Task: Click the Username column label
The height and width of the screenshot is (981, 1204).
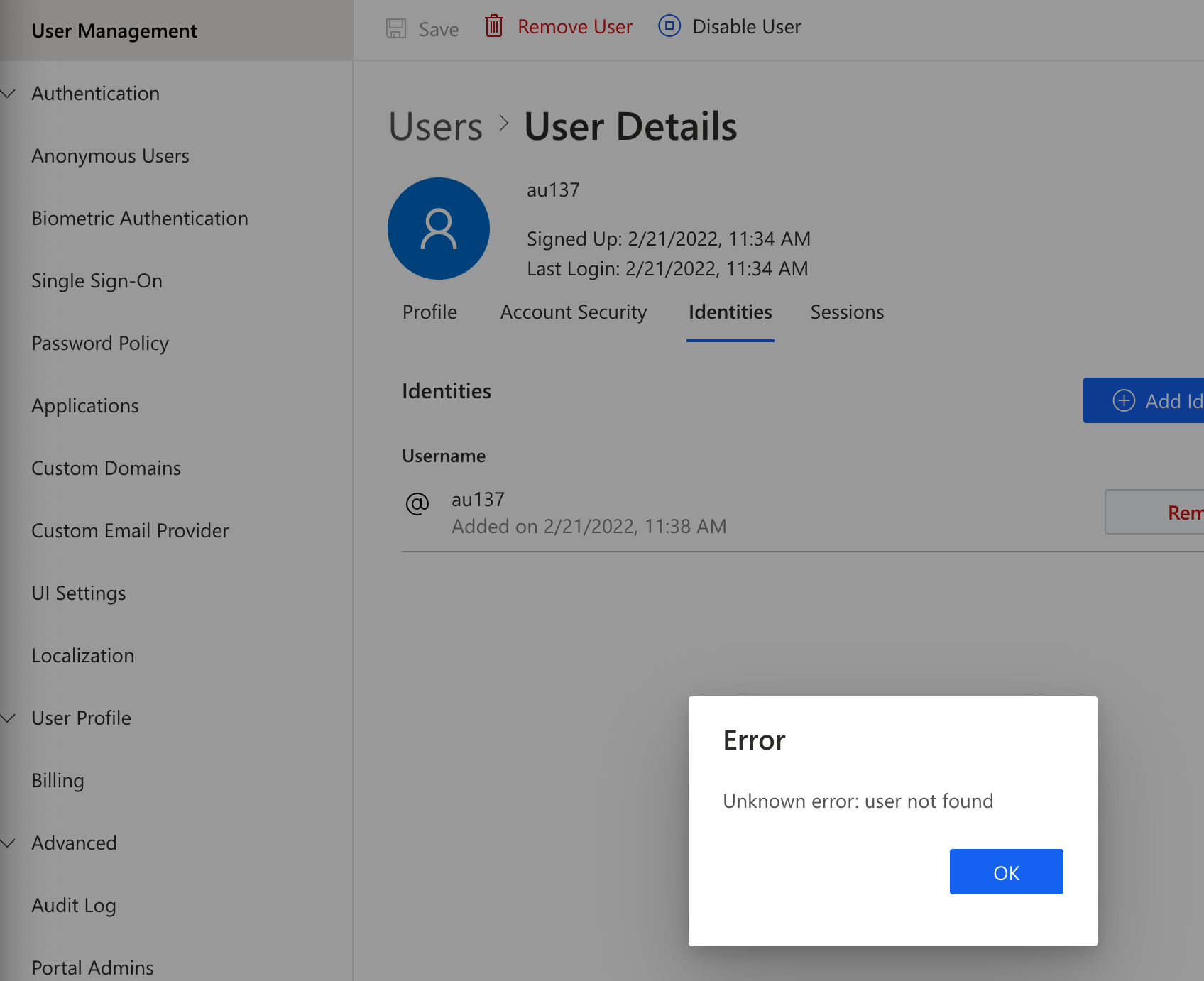Action: (444, 456)
